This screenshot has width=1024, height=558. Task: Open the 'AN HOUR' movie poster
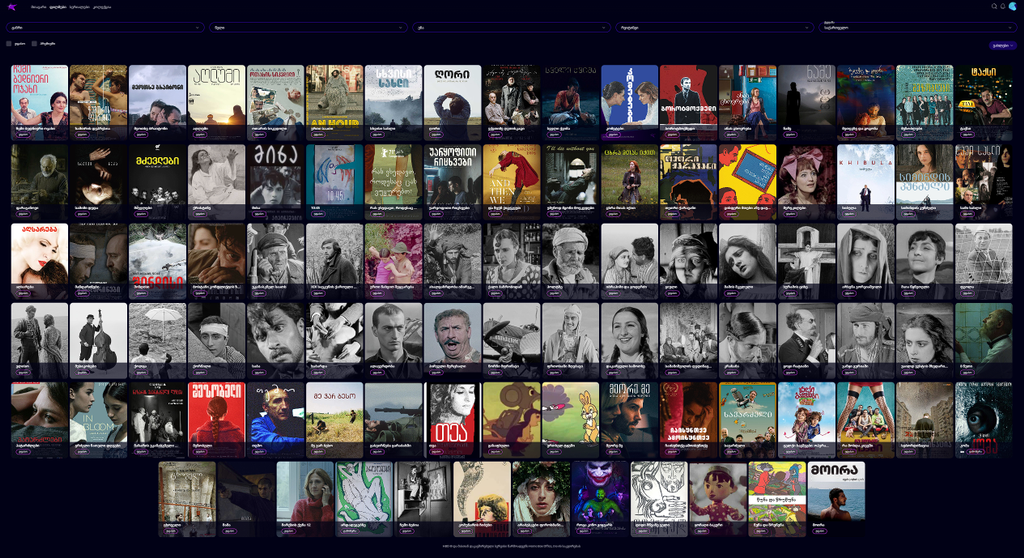(334, 102)
